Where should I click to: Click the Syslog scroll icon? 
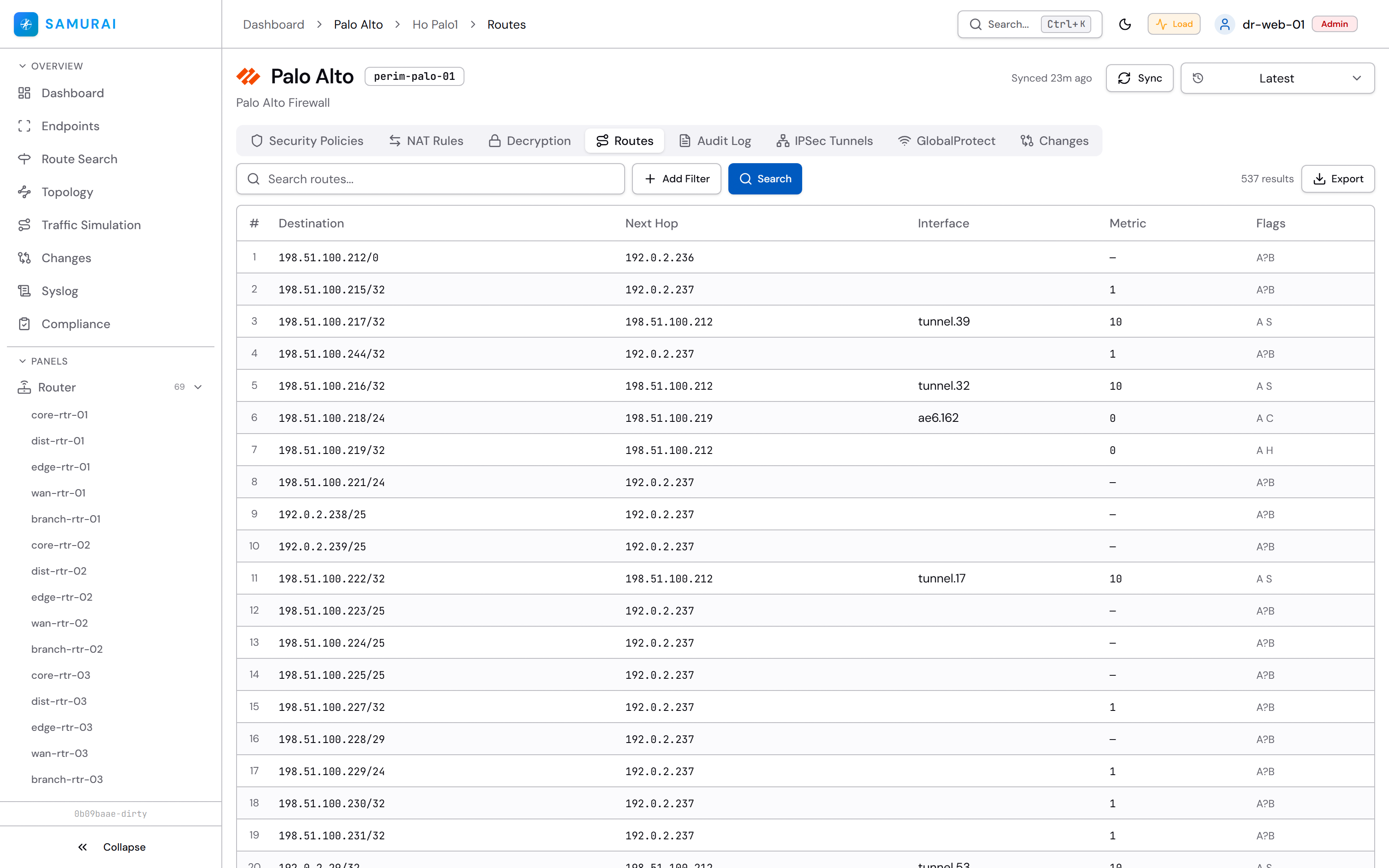[x=24, y=291]
